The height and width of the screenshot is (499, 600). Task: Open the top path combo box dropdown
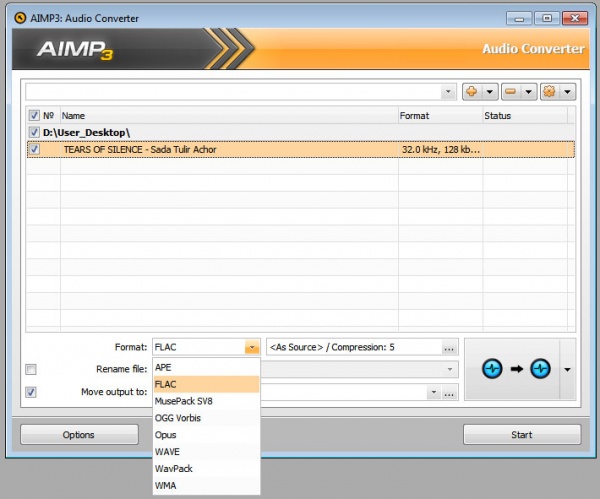pyautogui.click(x=448, y=92)
